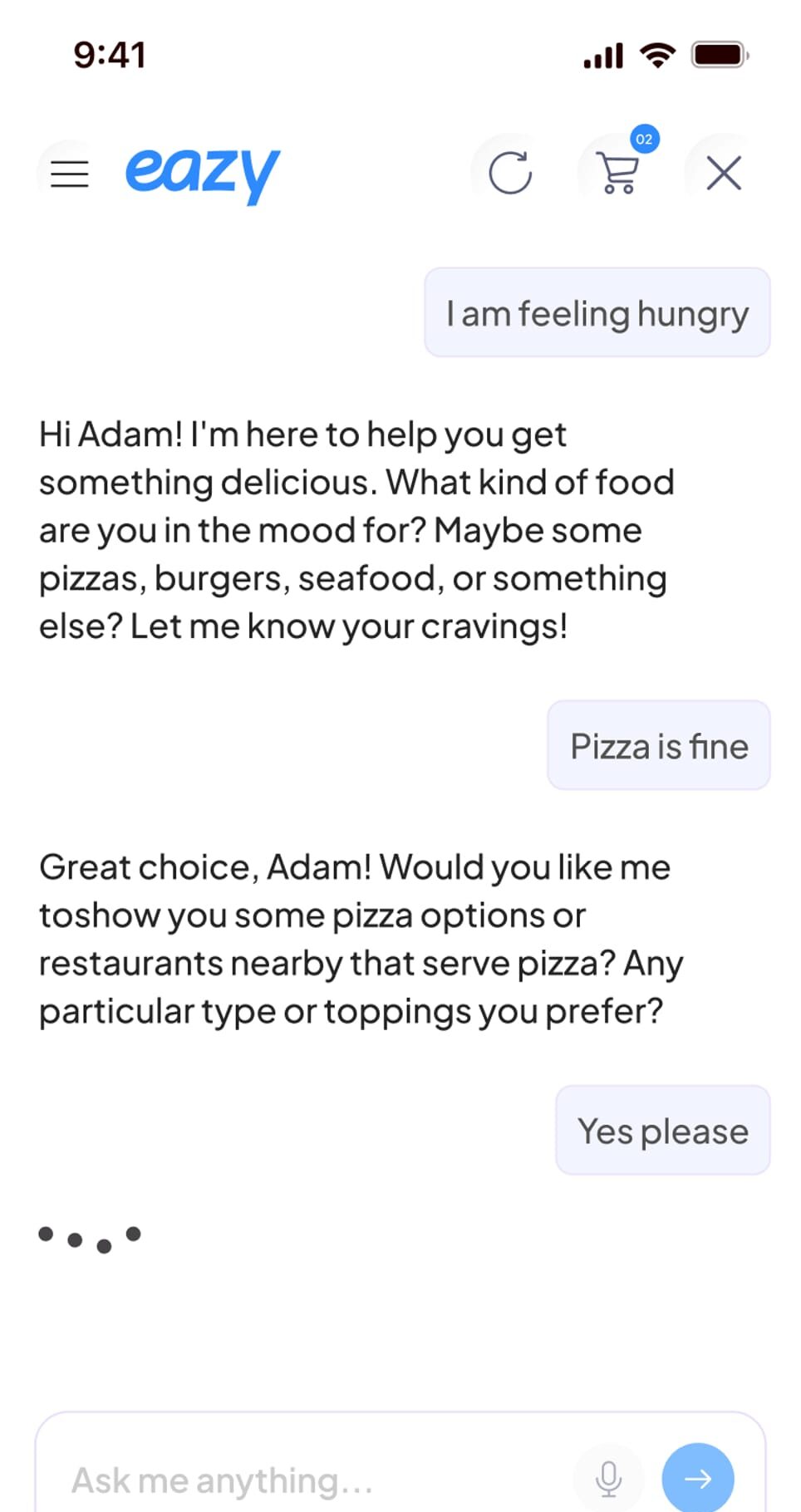Tap the text "What kind of food"

tap(530, 482)
